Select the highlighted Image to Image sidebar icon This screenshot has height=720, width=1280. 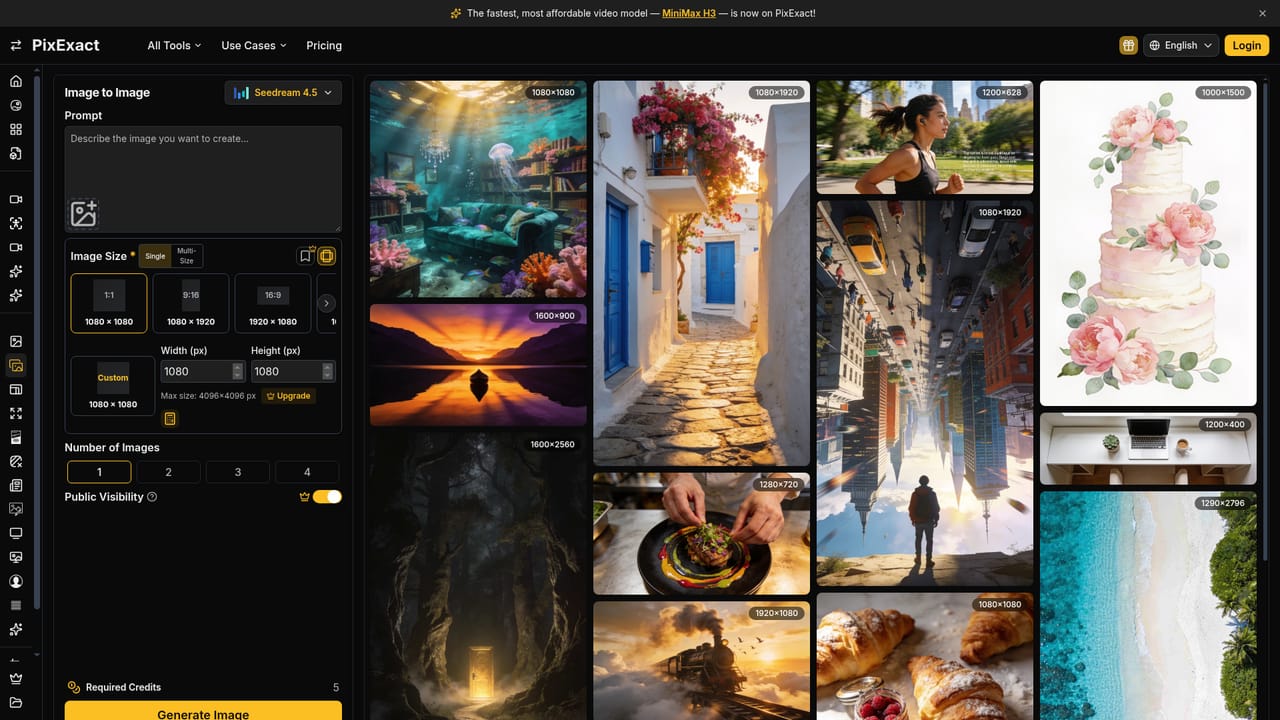point(15,365)
